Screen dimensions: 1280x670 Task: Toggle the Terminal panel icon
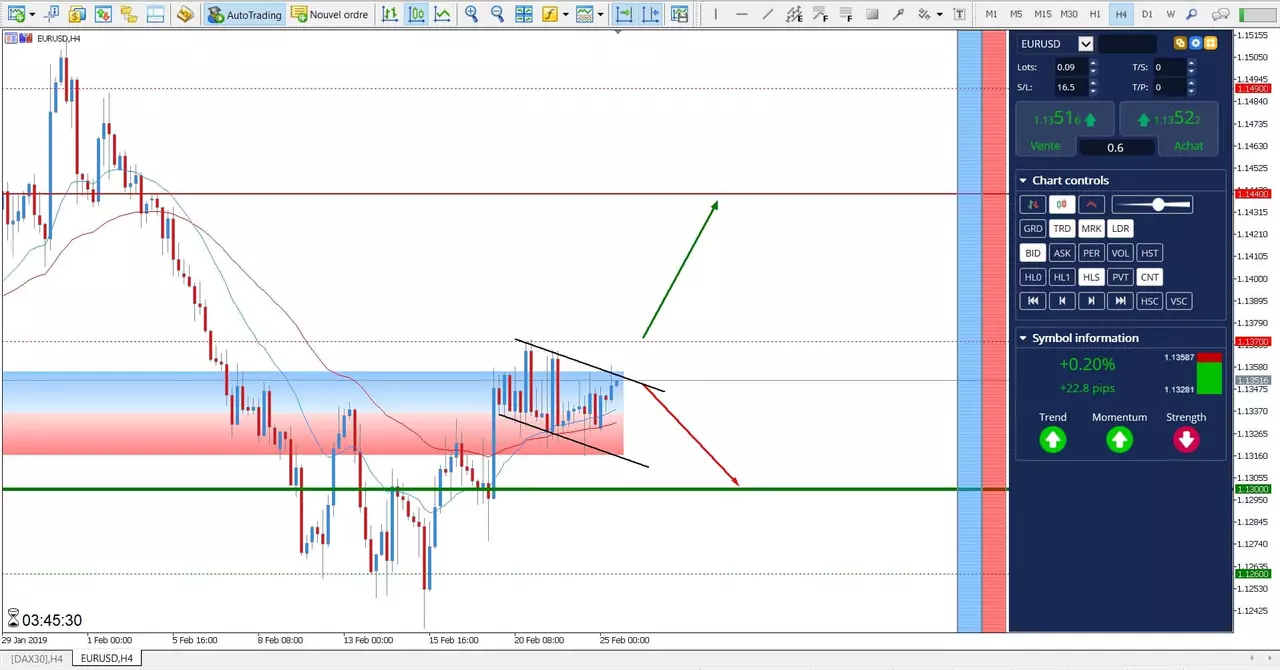[154, 14]
